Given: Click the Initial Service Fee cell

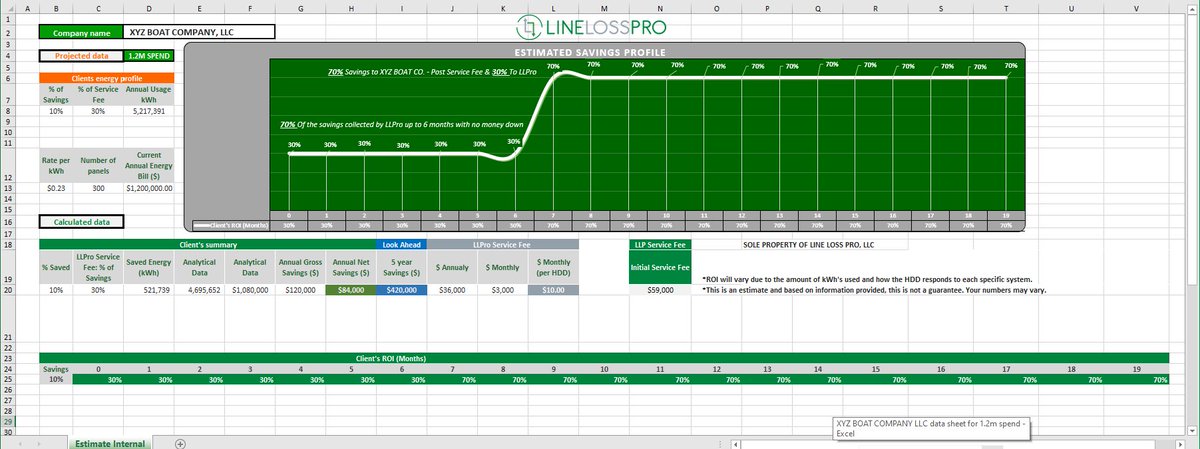Looking at the screenshot, I should click(x=658, y=267).
